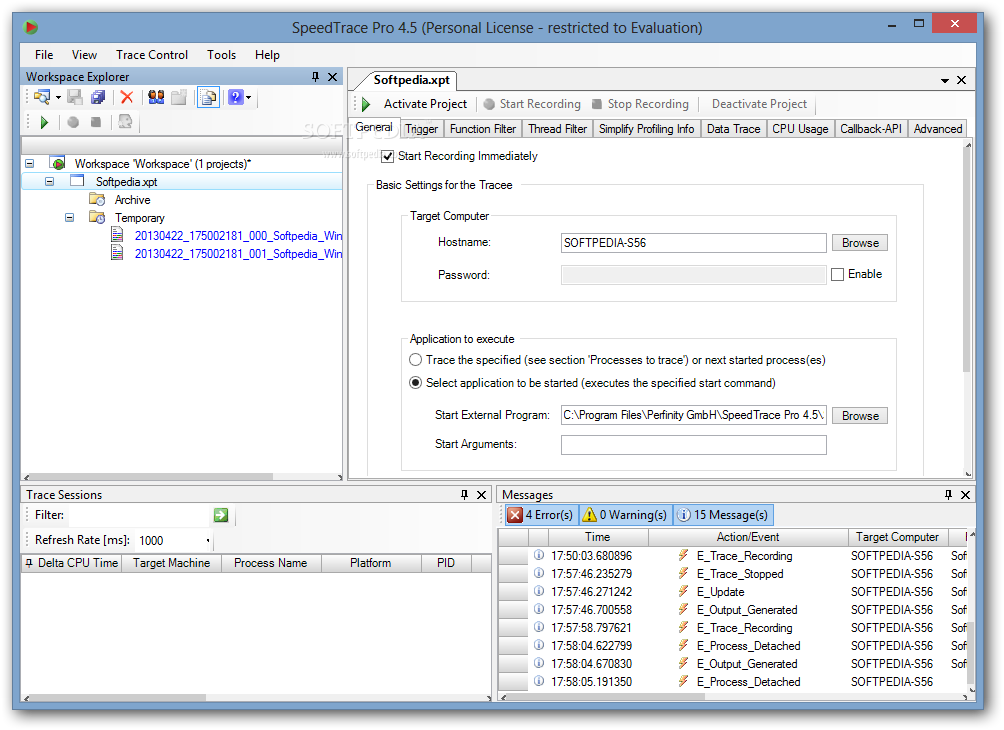The height and width of the screenshot is (730, 1004).
Task: Select trace file 20130422_175002181_001_Softpedia
Action: [x=238, y=254]
